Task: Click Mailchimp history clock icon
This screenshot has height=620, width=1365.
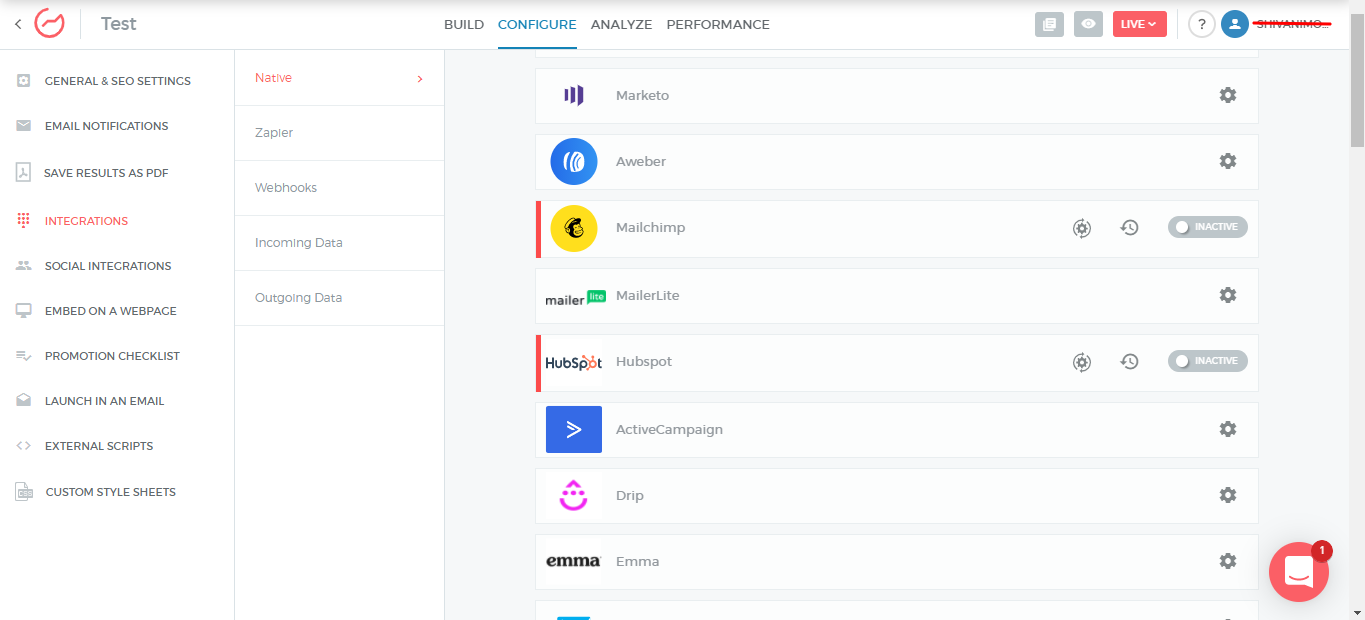Action: (1130, 228)
